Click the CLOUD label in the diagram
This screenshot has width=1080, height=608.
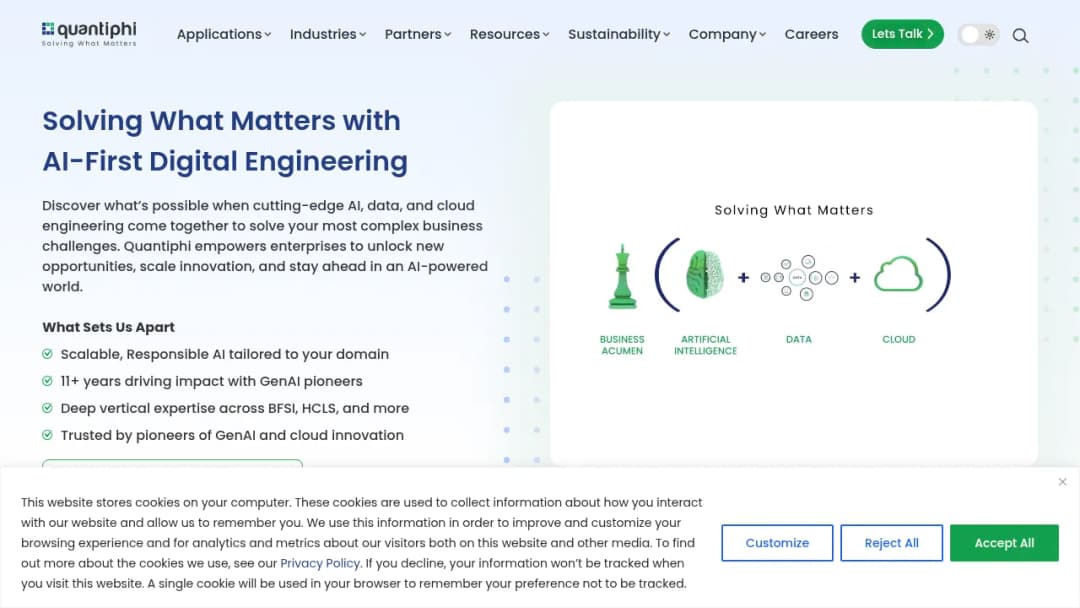point(899,339)
